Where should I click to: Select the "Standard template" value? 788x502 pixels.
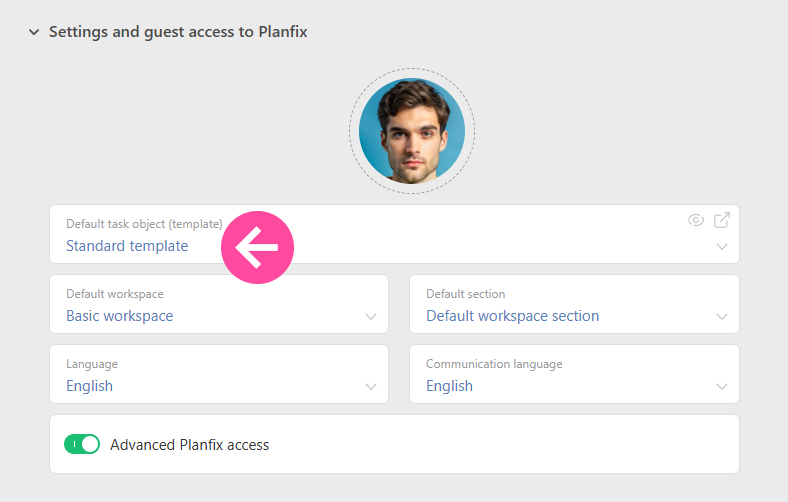(x=127, y=246)
